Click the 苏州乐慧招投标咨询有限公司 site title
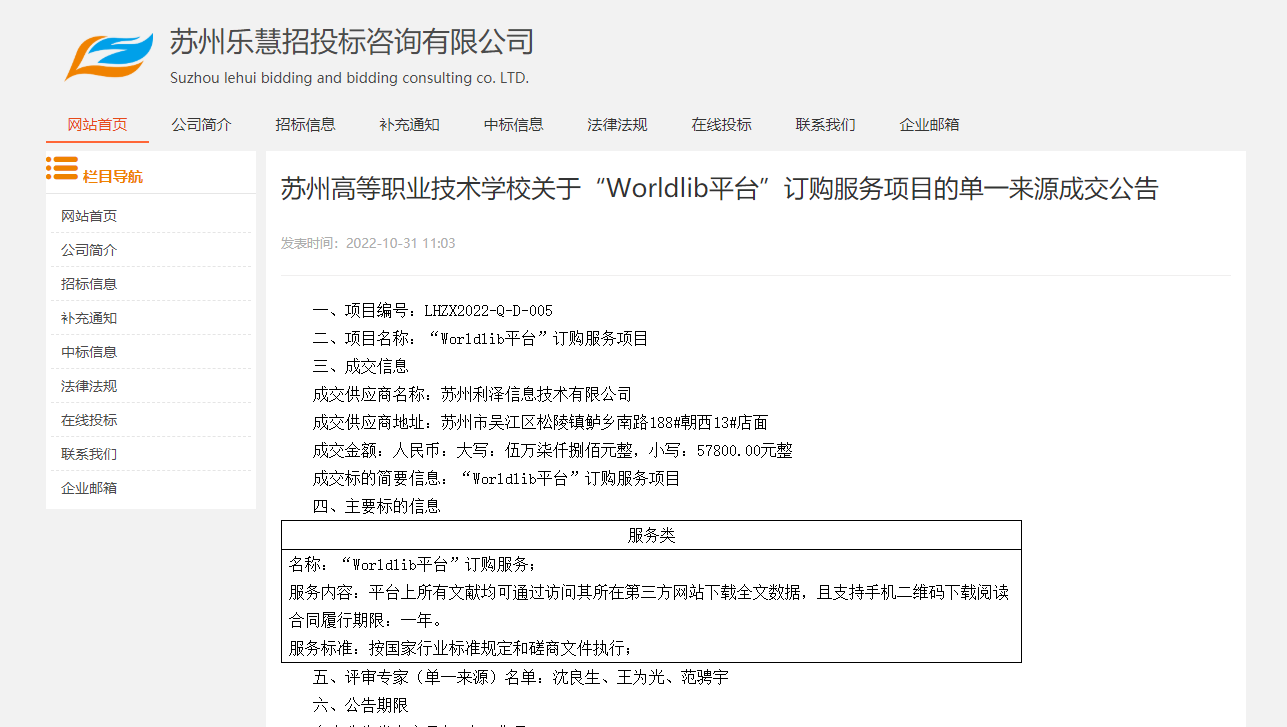This screenshot has height=727, width=1287. pyautogui.click(x=352, y=42)
